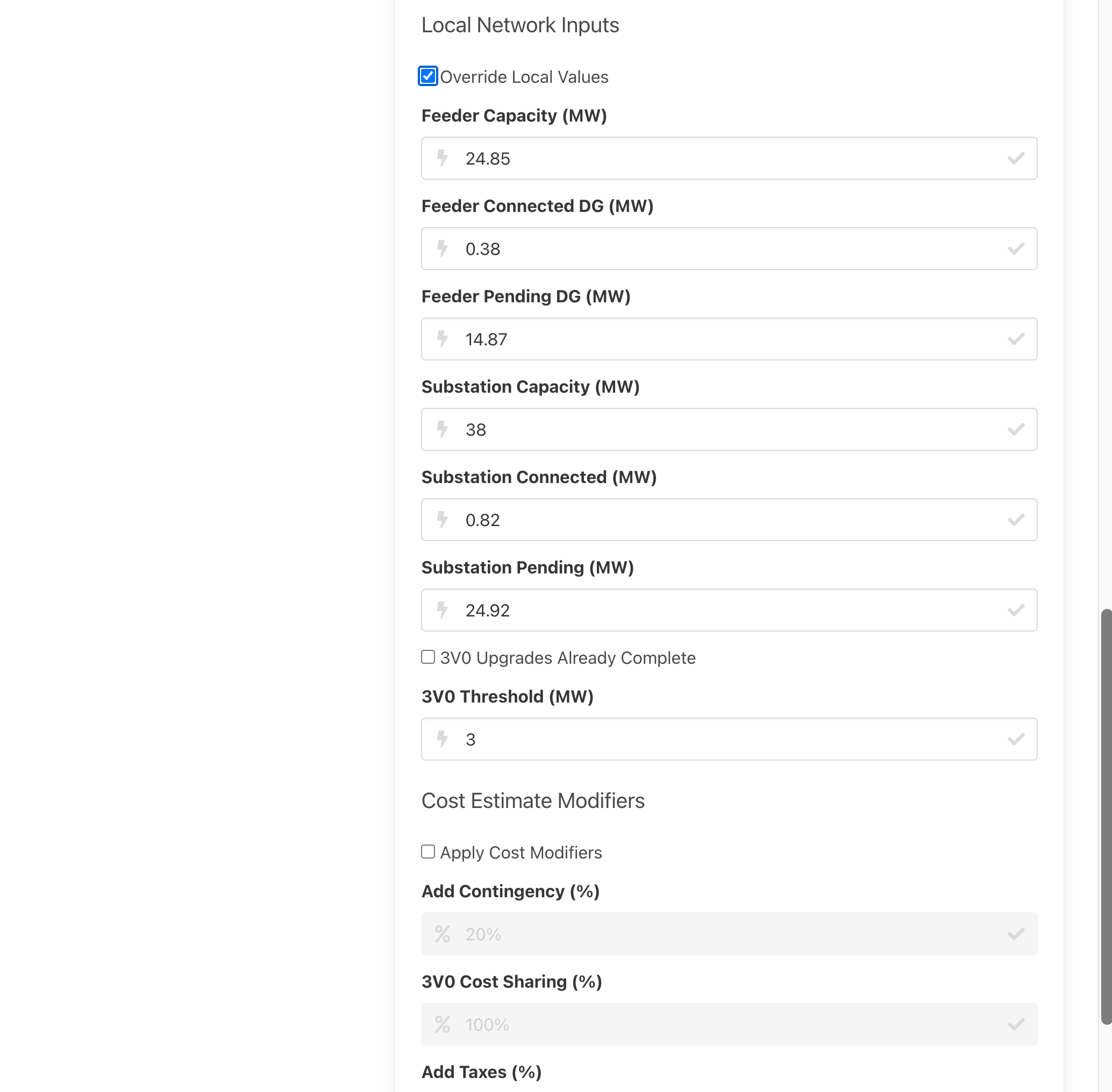
Task: Enable 3V0 Upgrades Already Complete checkbox
Action: [428, 657]
